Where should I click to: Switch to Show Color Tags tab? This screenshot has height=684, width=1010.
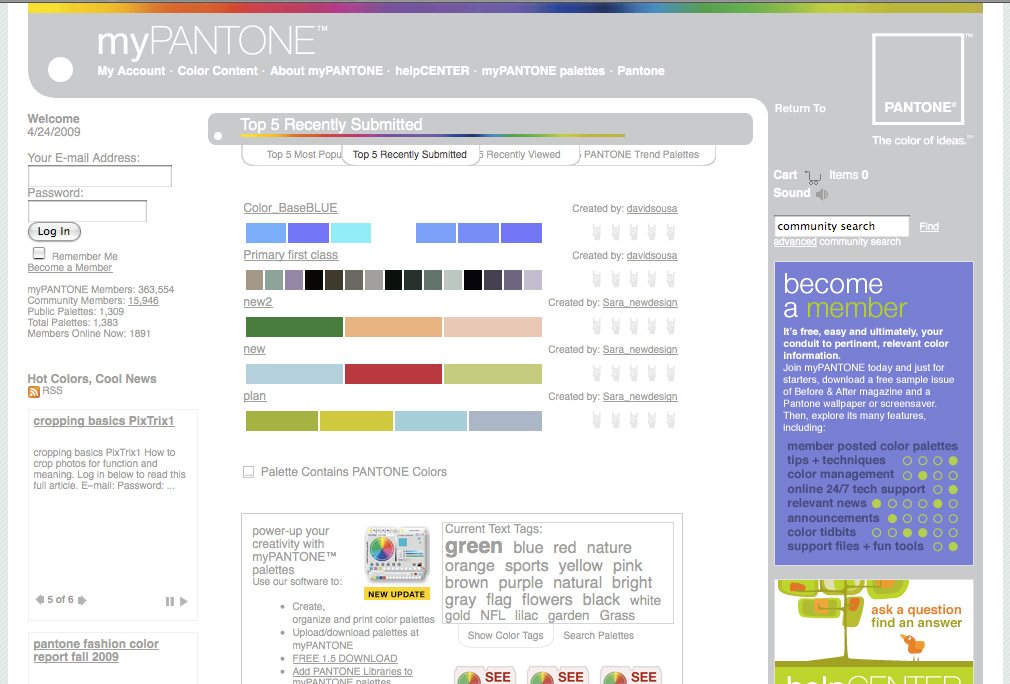pyautogui.click(x=506, y=636)
